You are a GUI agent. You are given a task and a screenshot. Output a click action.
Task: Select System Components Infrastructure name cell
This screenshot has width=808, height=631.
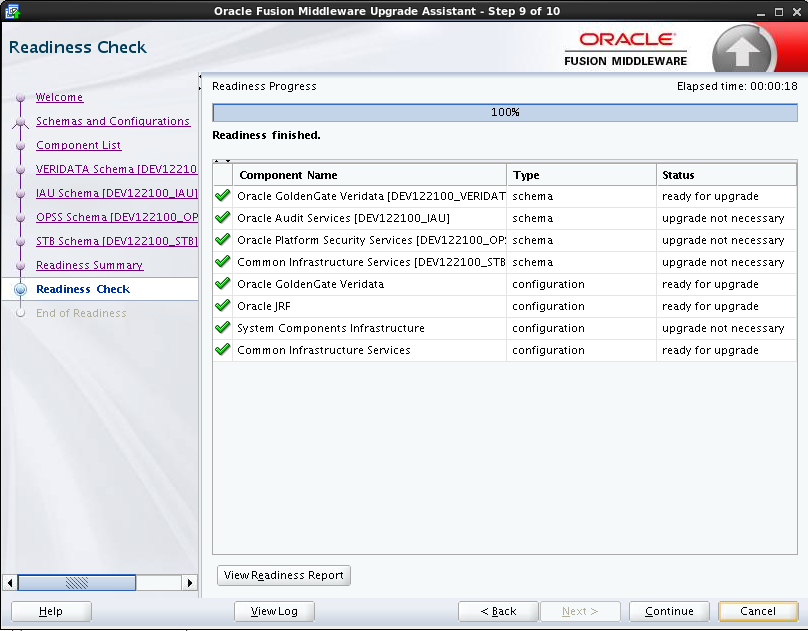369,328
